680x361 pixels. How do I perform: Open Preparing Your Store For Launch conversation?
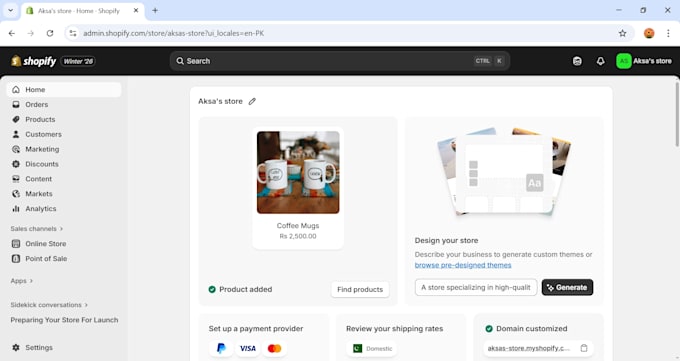64,320
